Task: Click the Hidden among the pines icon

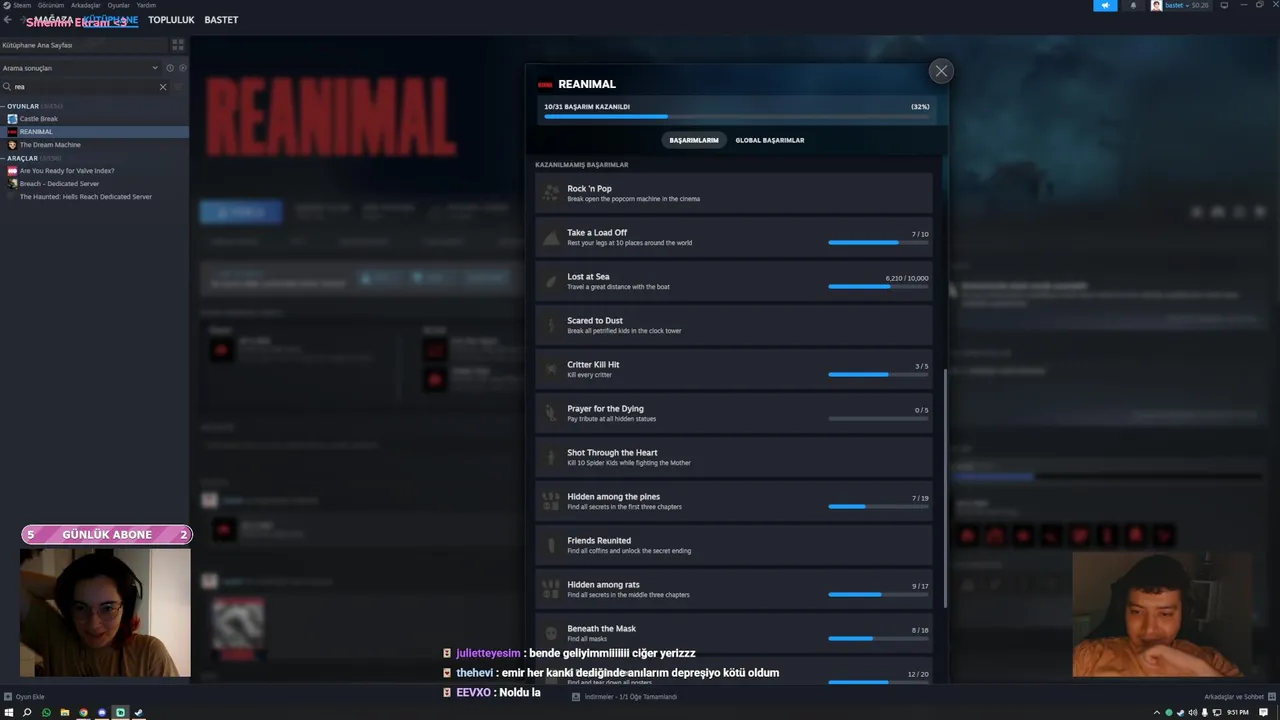Action: point(551,501)
